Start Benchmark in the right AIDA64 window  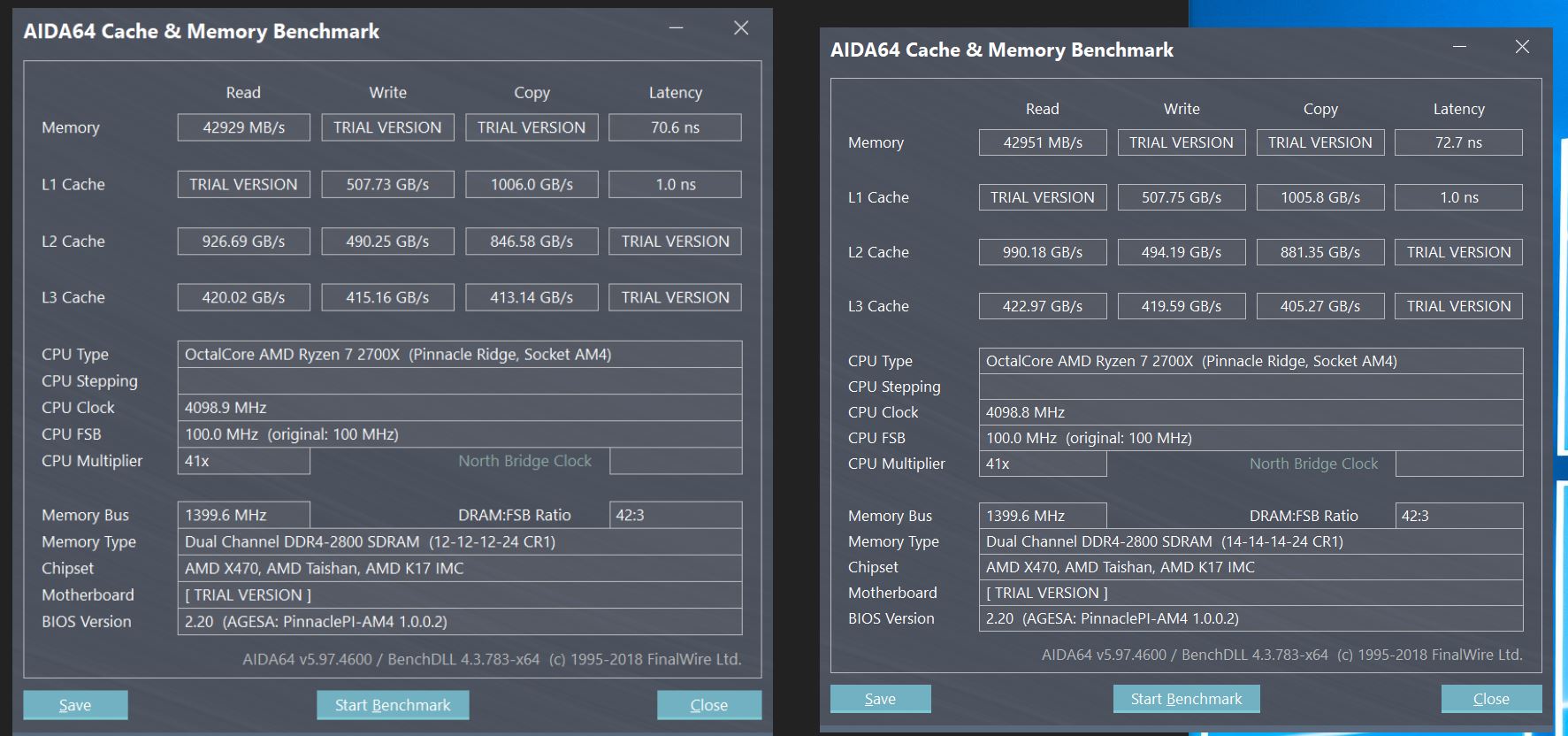[x=1186, y=699]
